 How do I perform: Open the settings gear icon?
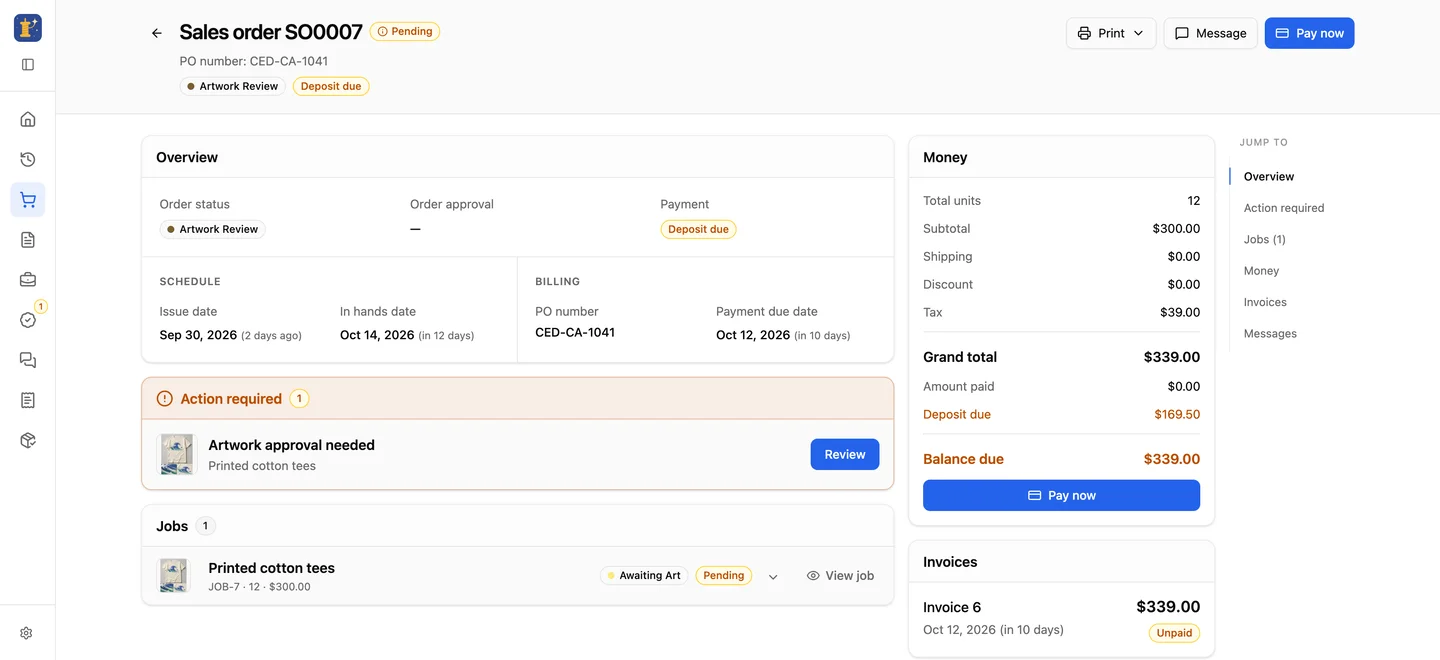27,633
